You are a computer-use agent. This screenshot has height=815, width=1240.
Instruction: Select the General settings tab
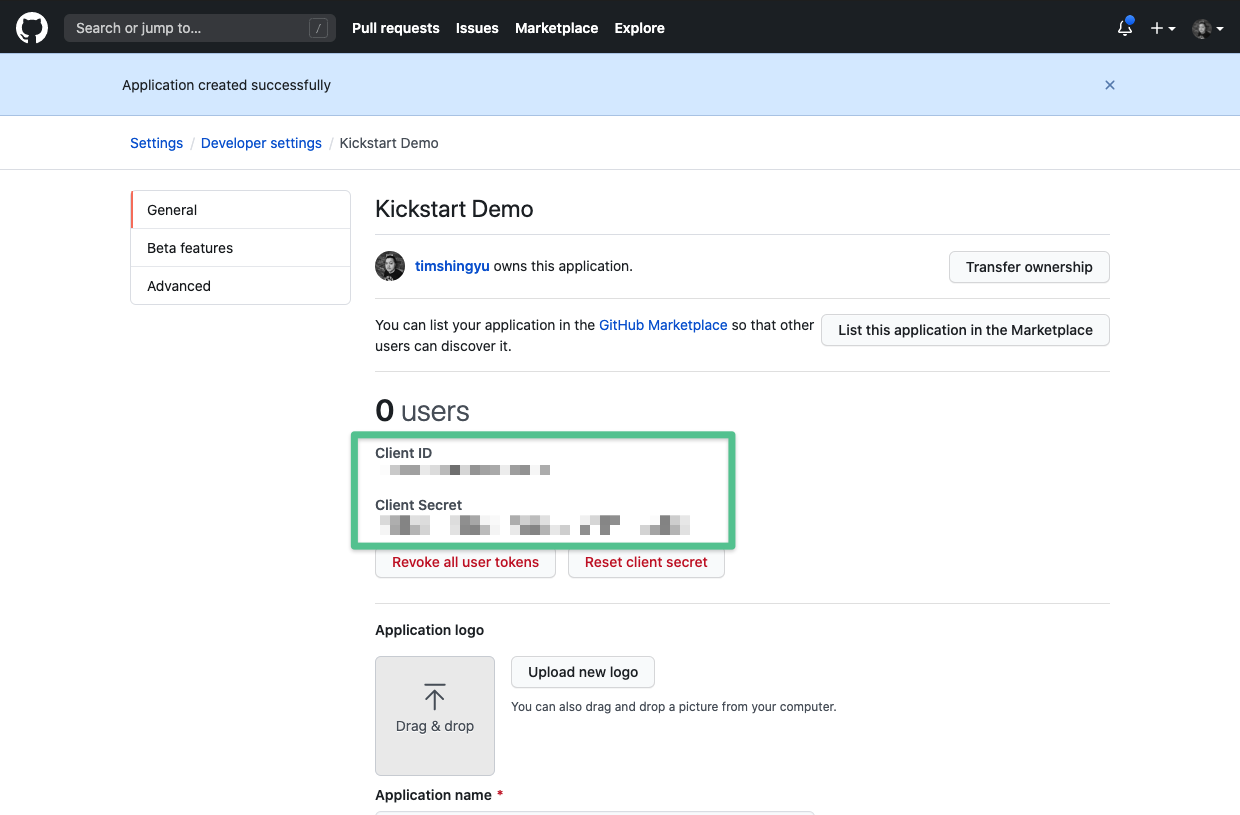click(241, 210)
